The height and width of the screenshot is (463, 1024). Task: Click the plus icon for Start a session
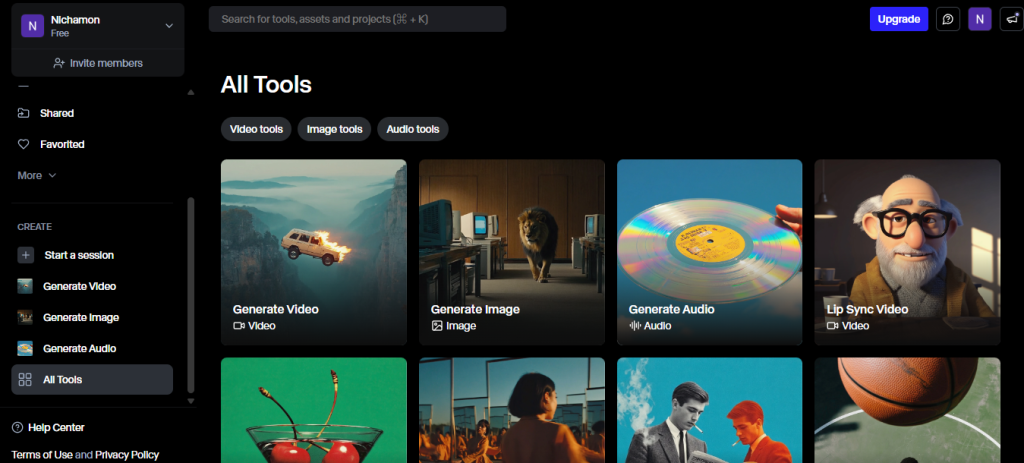25,255
